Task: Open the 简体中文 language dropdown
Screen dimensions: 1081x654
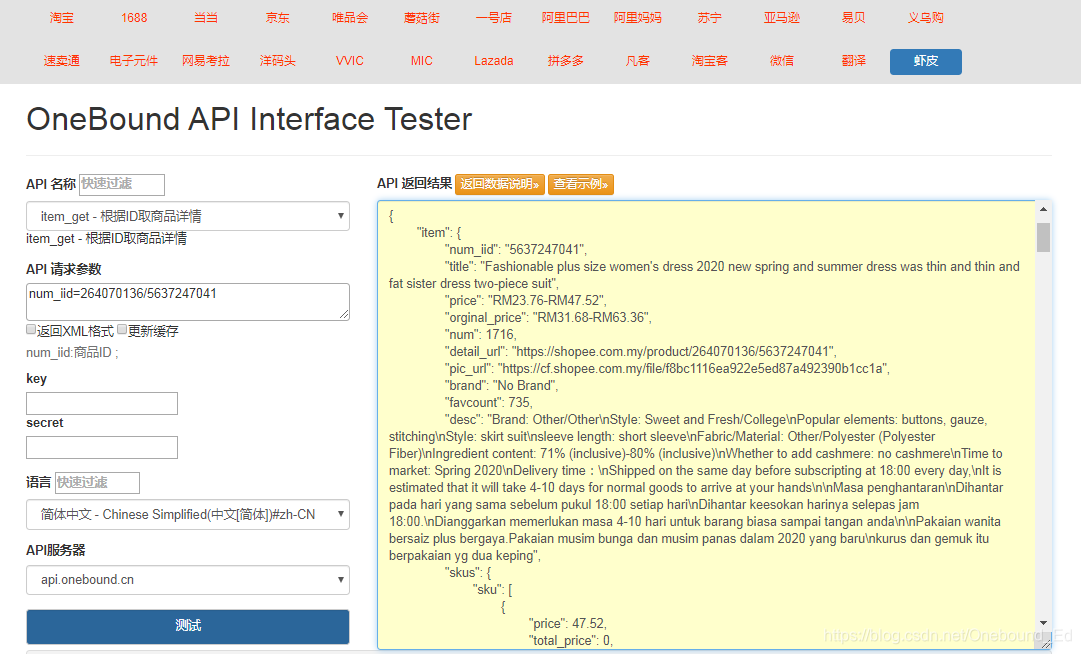Action: click(x=188, y=515)
